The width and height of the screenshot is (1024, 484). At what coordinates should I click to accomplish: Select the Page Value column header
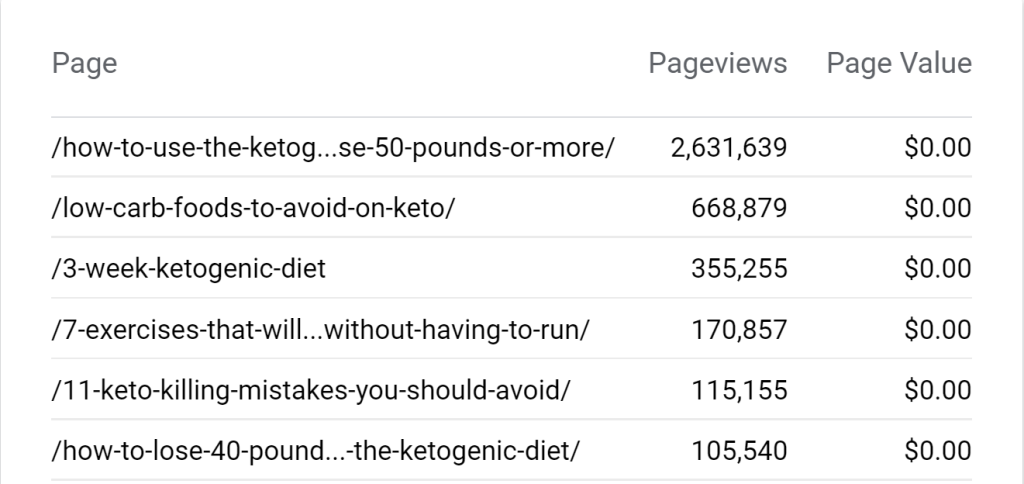click(x=898, y=64)
